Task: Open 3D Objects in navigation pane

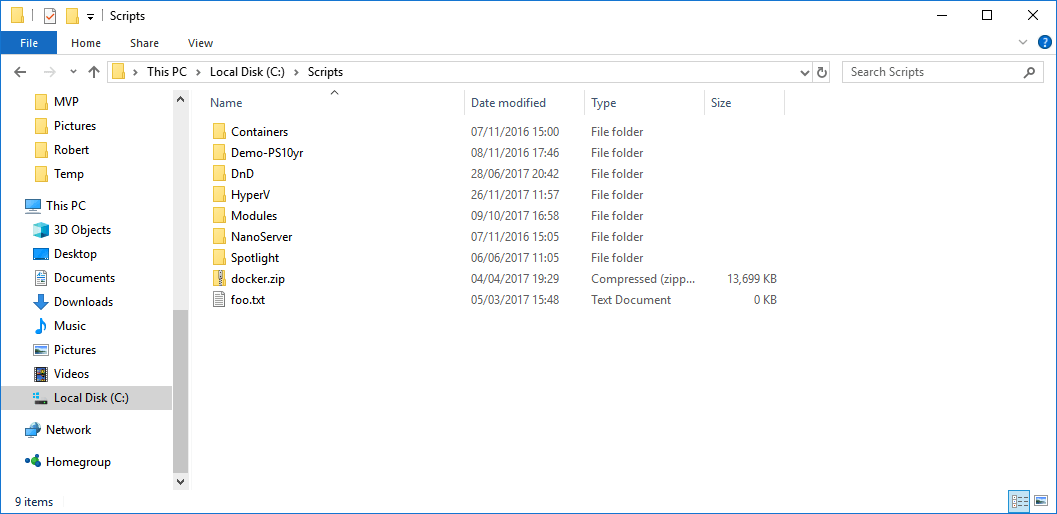Action: tap(82, 230)
